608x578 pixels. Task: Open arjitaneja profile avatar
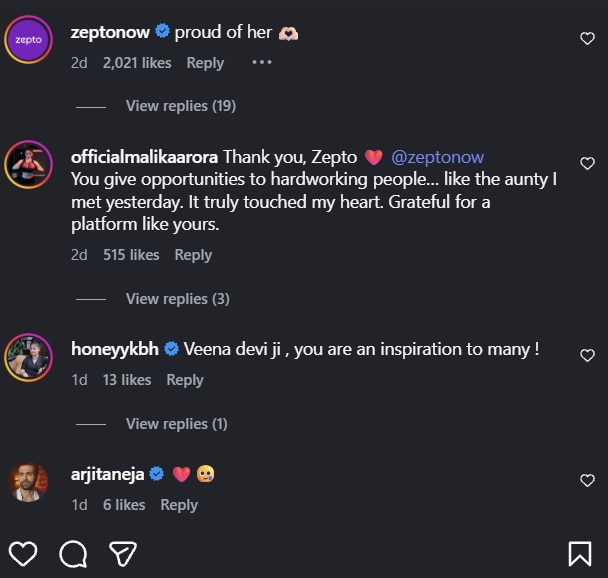tap(28, 481)
